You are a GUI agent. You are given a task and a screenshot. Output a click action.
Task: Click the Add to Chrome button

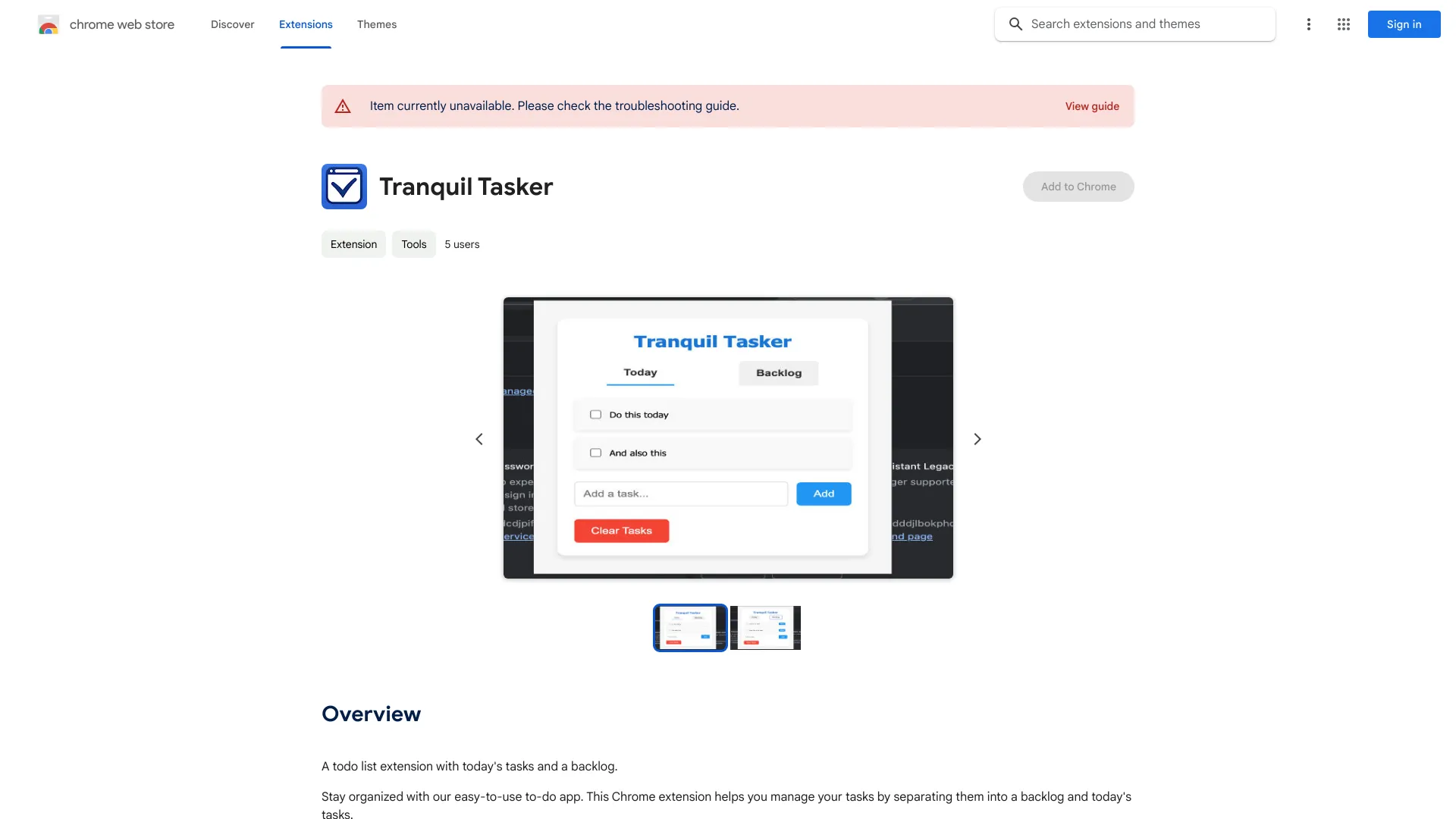pos(1079,186)
